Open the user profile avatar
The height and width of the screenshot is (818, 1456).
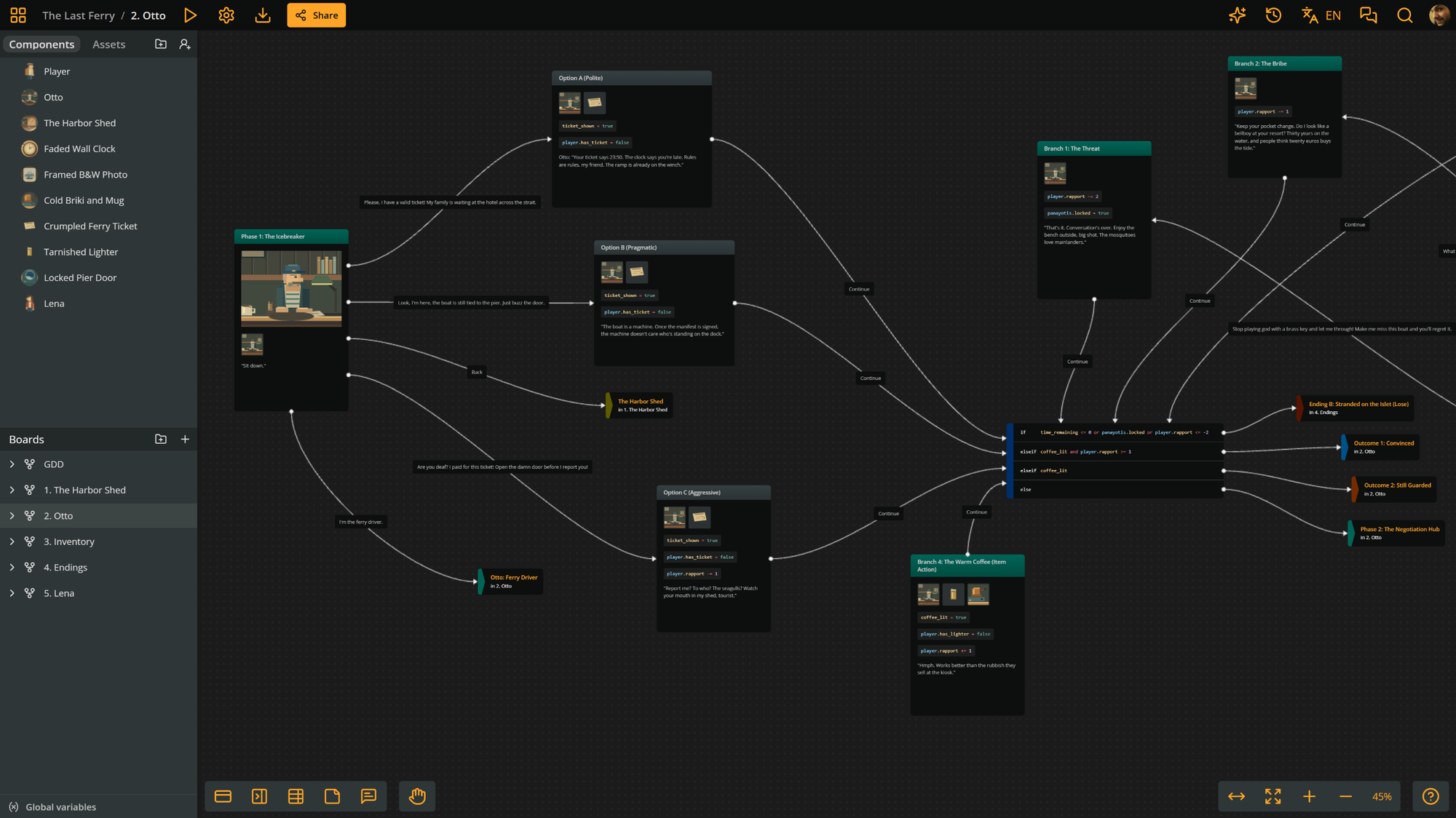coord(1439,15)
